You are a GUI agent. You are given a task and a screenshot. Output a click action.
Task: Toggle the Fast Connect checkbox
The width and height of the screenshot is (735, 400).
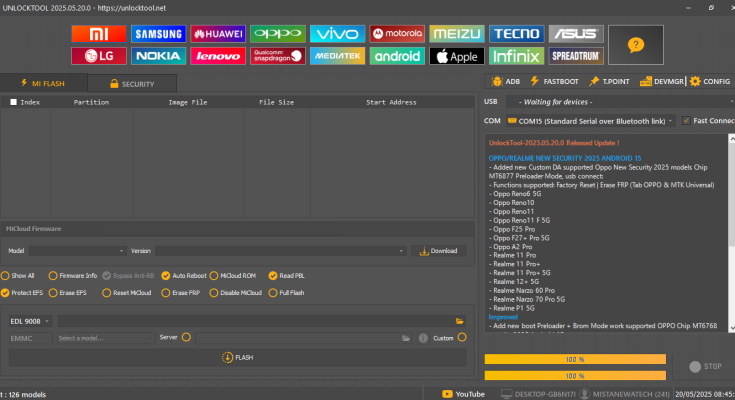click(686, 121)
